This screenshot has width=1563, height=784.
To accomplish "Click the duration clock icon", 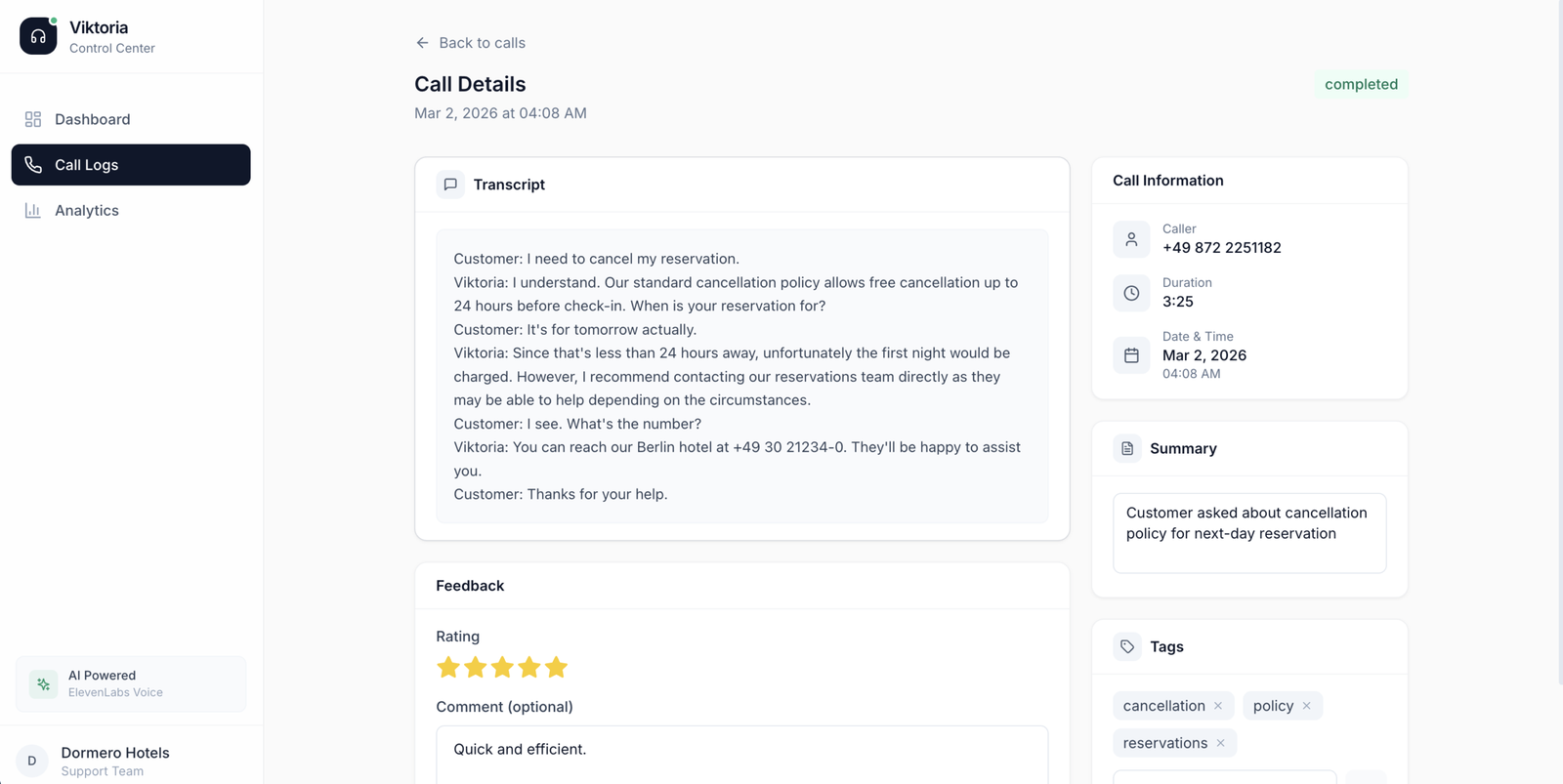I will pos(1131,293).
